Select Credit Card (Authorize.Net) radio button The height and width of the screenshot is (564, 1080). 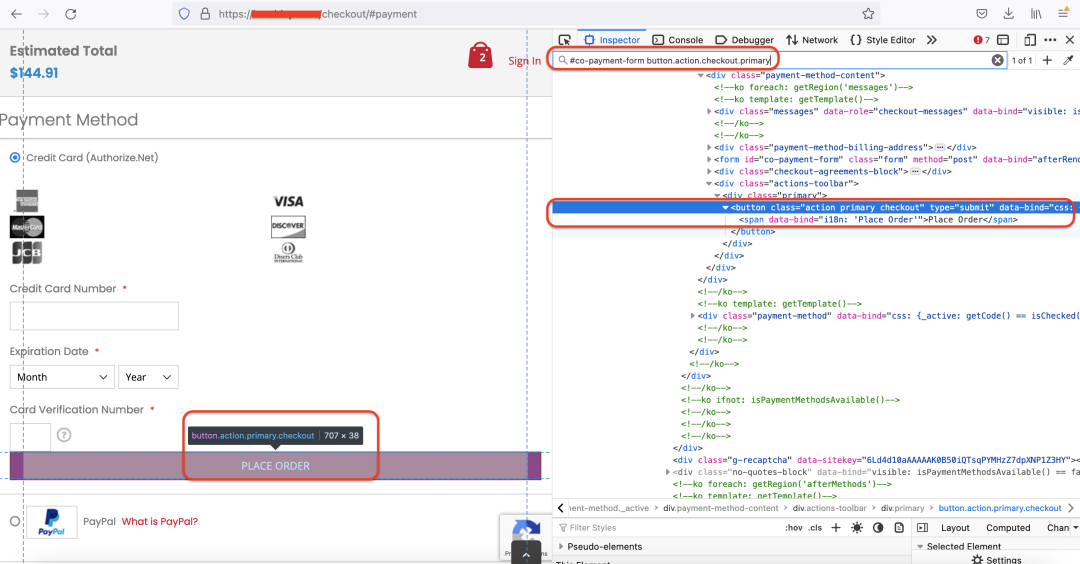(x=15, y=158)
